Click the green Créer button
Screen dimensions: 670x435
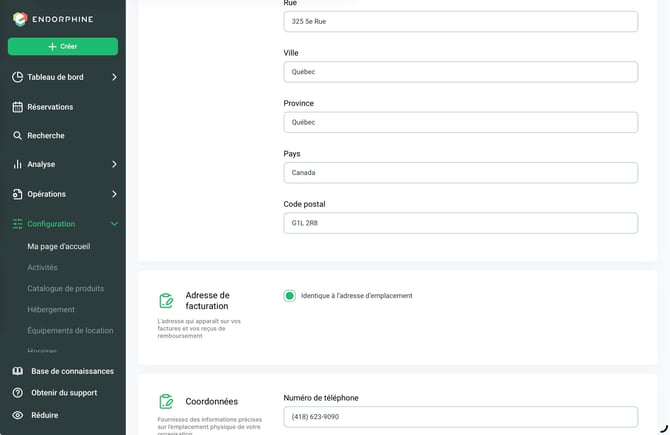pos(63,46)
